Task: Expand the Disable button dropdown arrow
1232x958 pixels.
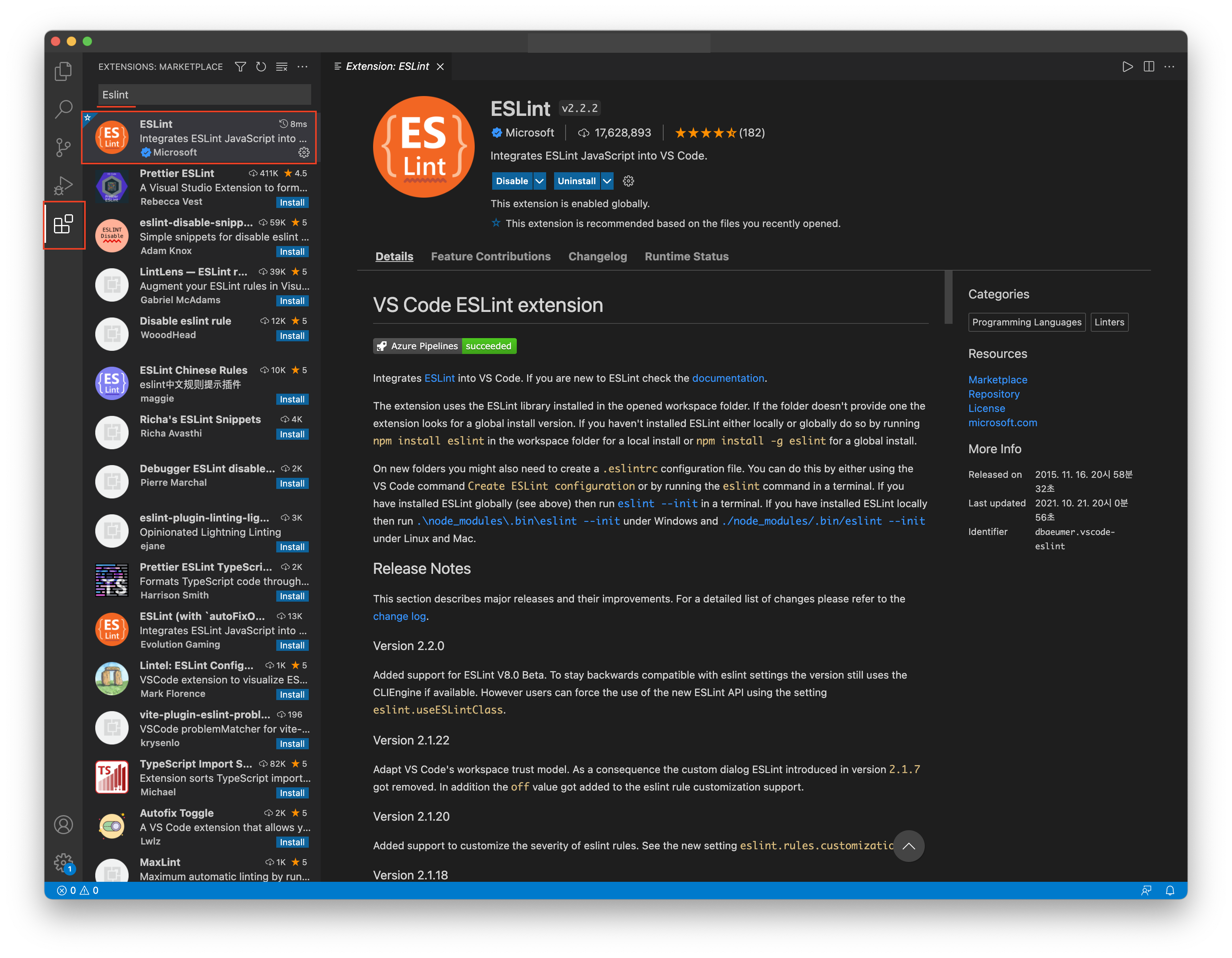Action: [x=540, y=181]
